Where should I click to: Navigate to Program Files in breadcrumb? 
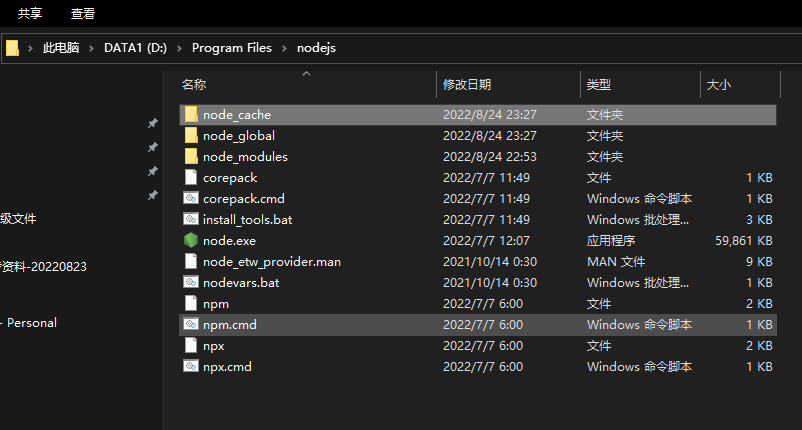point(232,48)
